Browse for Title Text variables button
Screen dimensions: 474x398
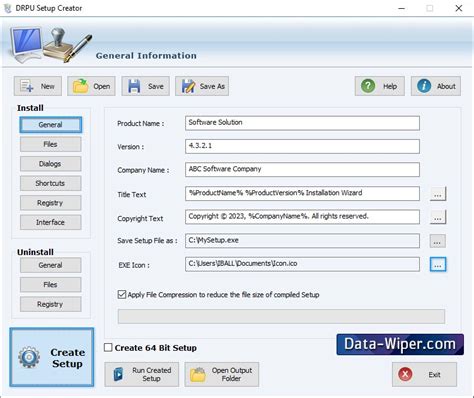[x=438, y=194]
